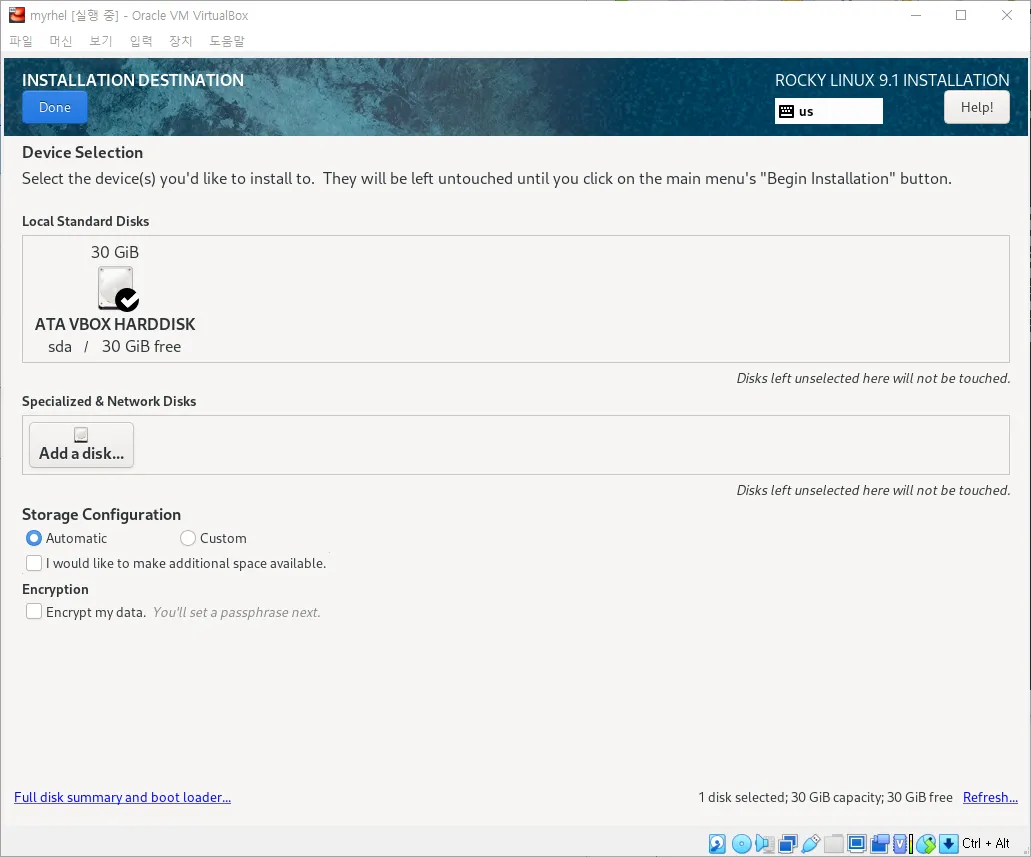This screenshot has height=857, width=1031.
Task: Click the 'Storage Configuration' heading
Action: [101, 514]
